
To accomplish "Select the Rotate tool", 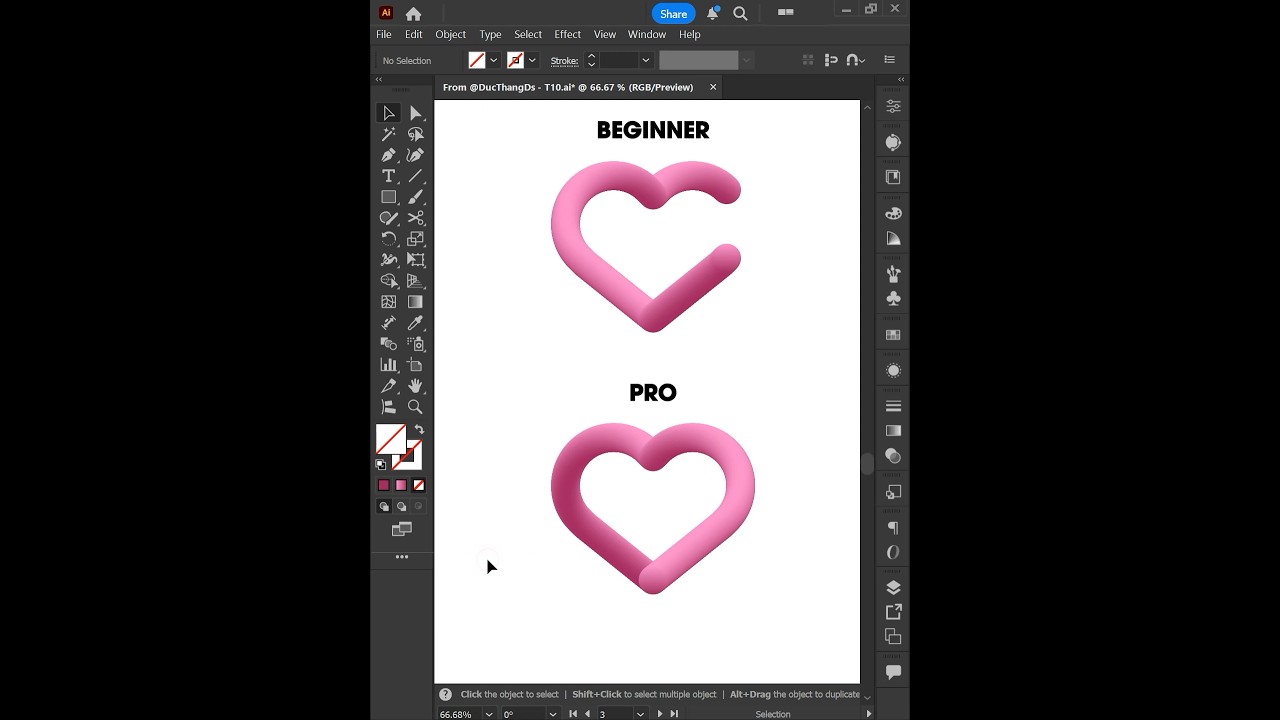I will [389, 239].
